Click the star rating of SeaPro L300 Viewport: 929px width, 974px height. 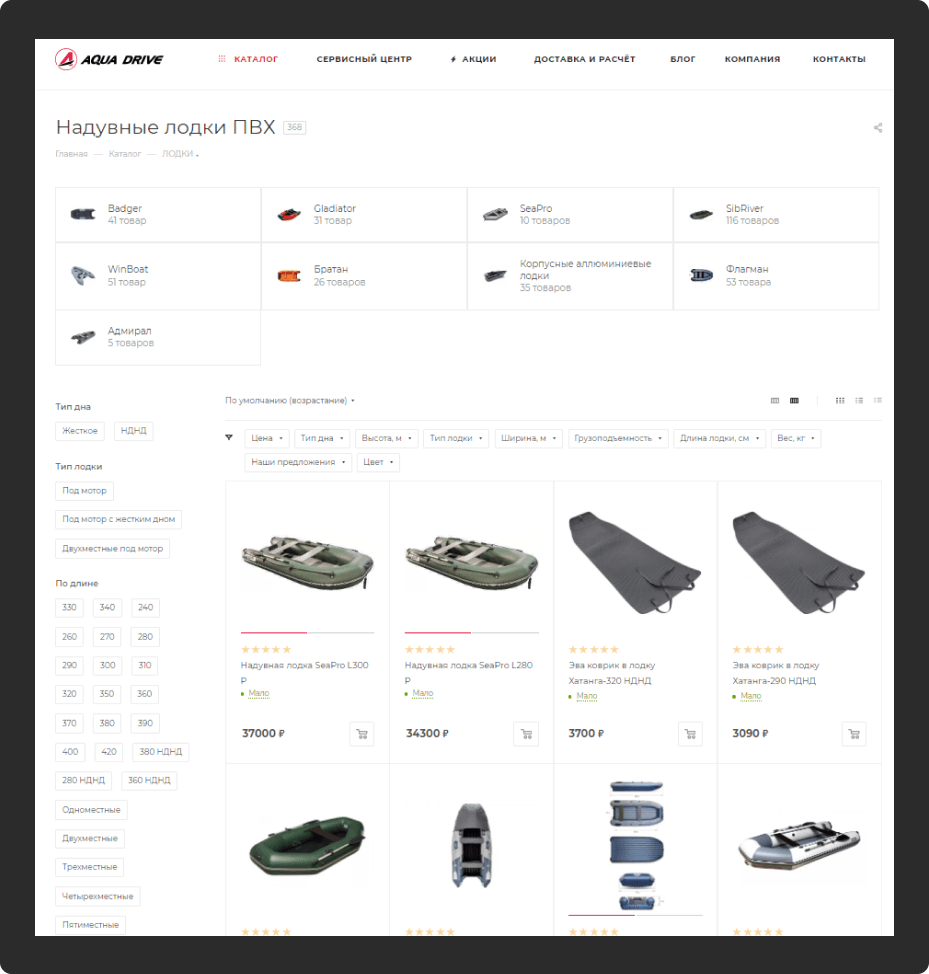(x=266, y=650)
